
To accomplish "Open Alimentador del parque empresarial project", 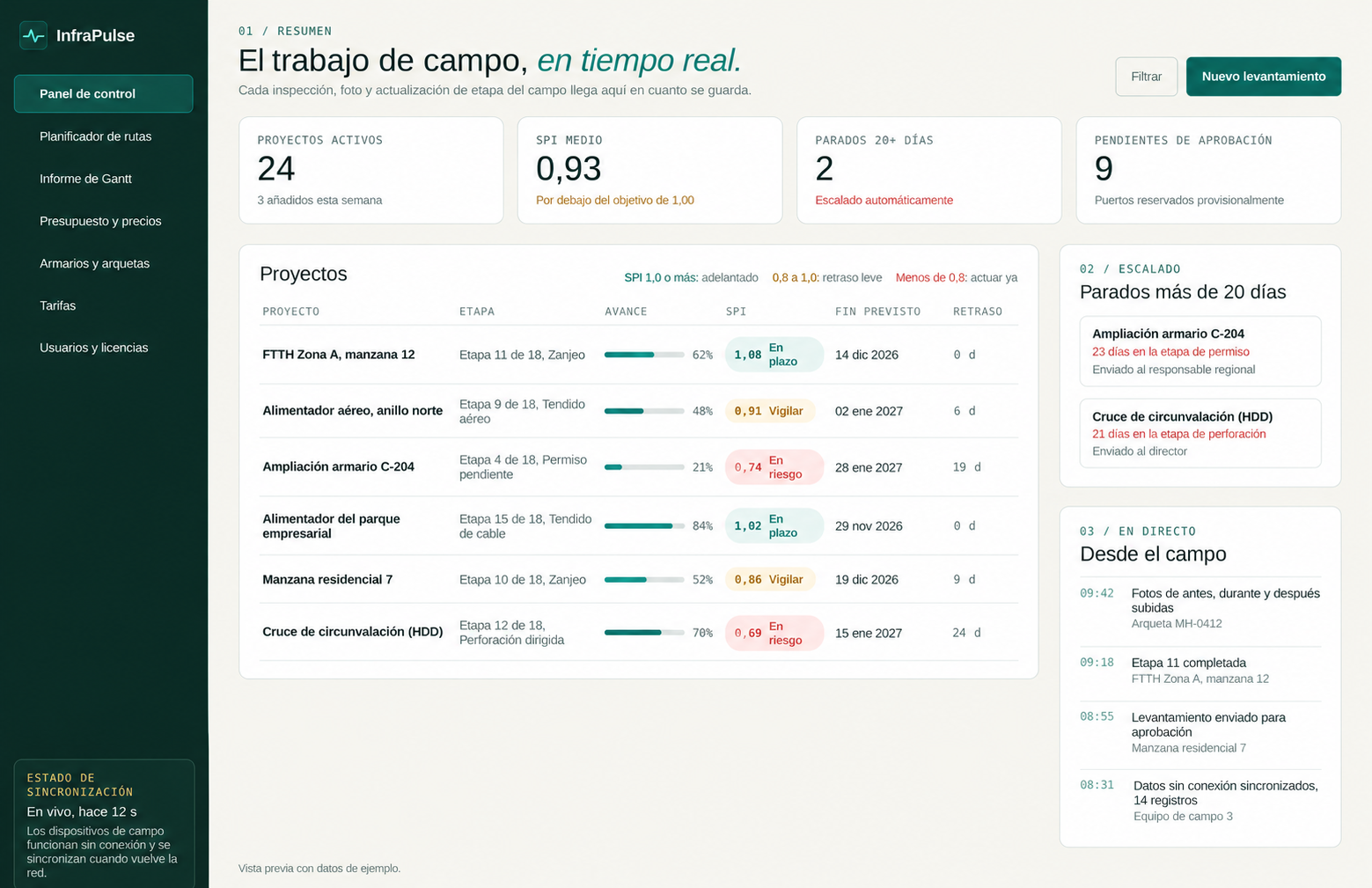I will pyautogui.click(x=331, y=526).
